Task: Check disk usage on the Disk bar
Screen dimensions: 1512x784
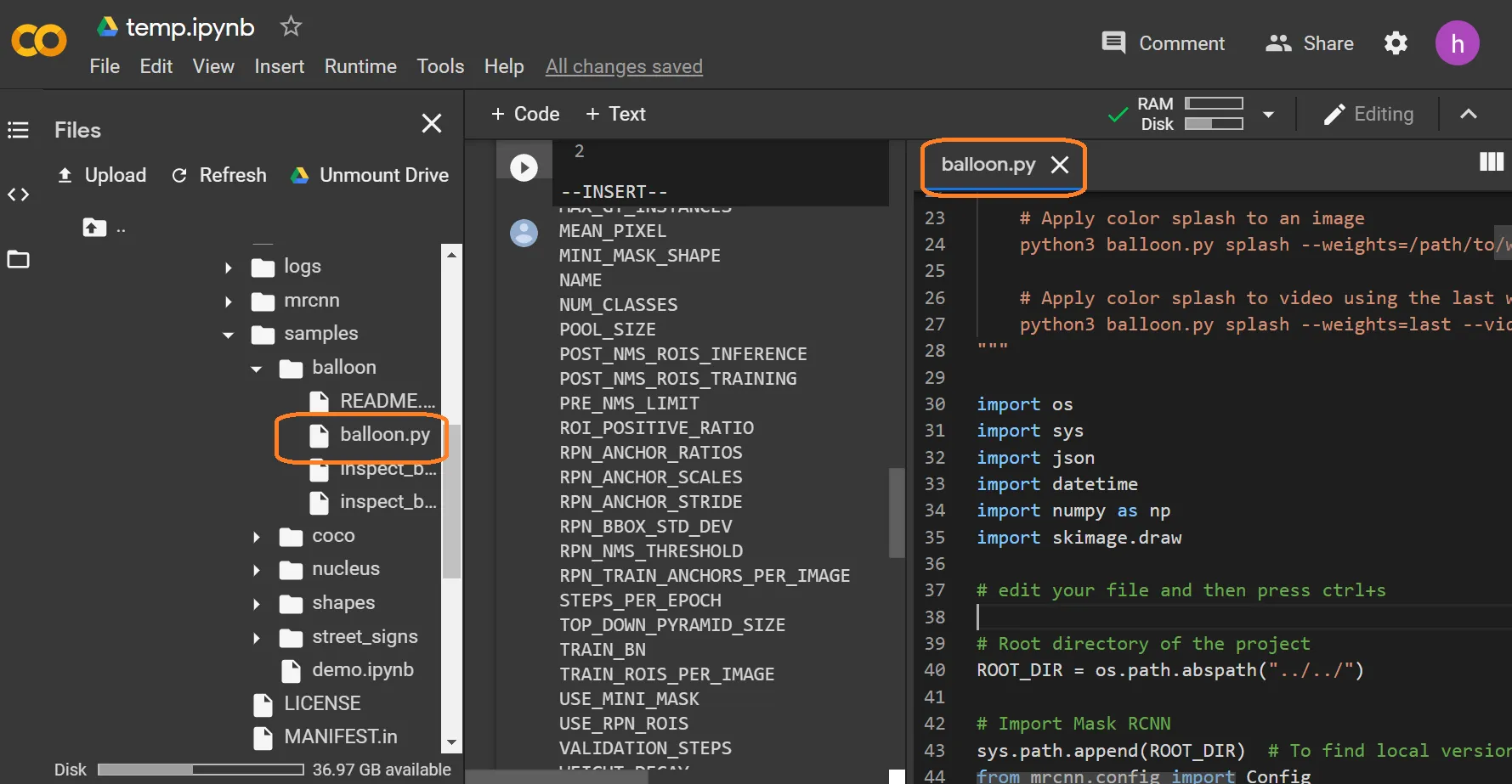Action: coord(201,769)
